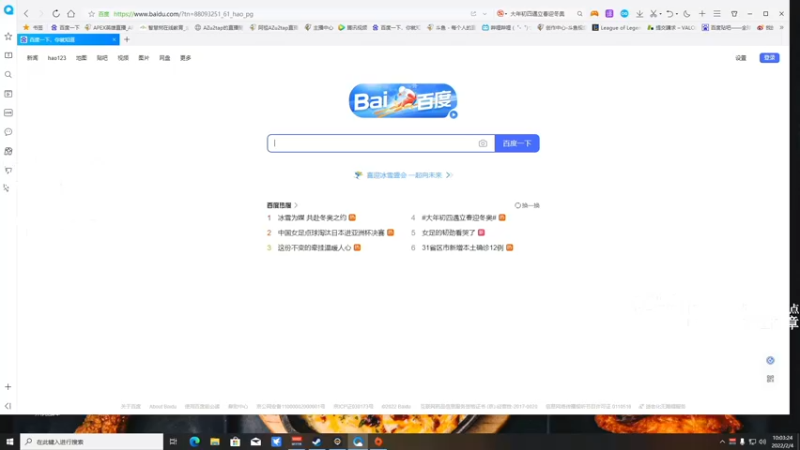
Task: Open hot search item number 2
Action: (331, 233)
